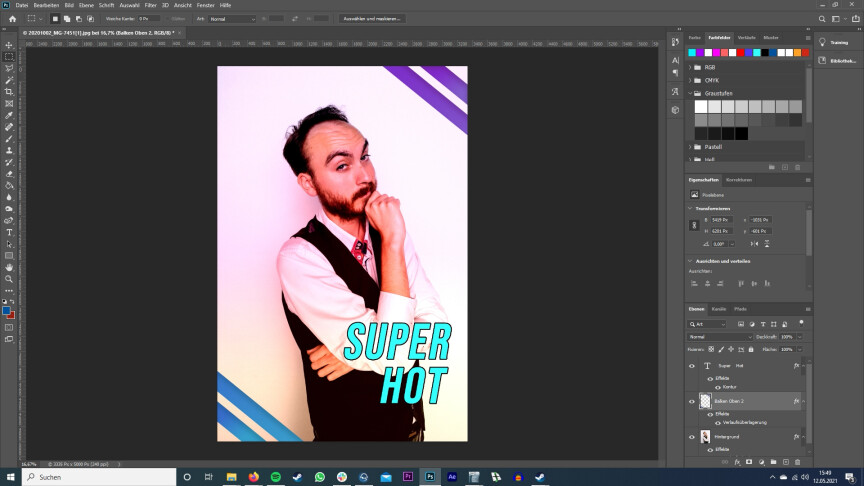Image resolution: width=864 pixels, height=486 pixels.
Task: Open the blend mode Normal dropdown
Action: coord(718,337)
